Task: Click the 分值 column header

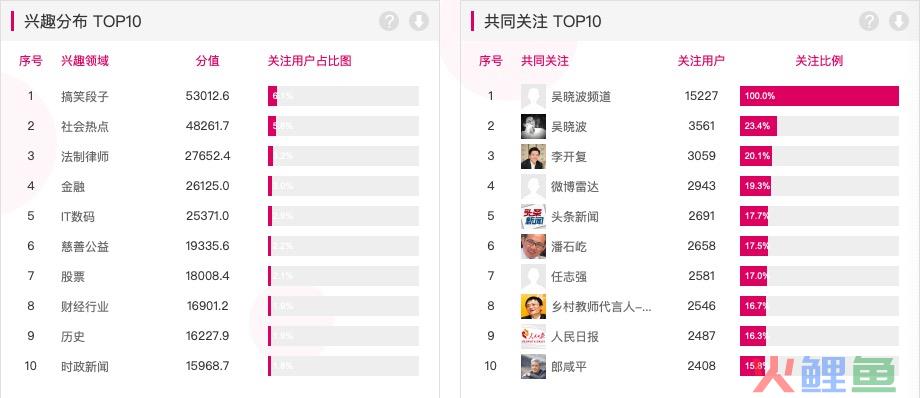Action: pos(207,60)
